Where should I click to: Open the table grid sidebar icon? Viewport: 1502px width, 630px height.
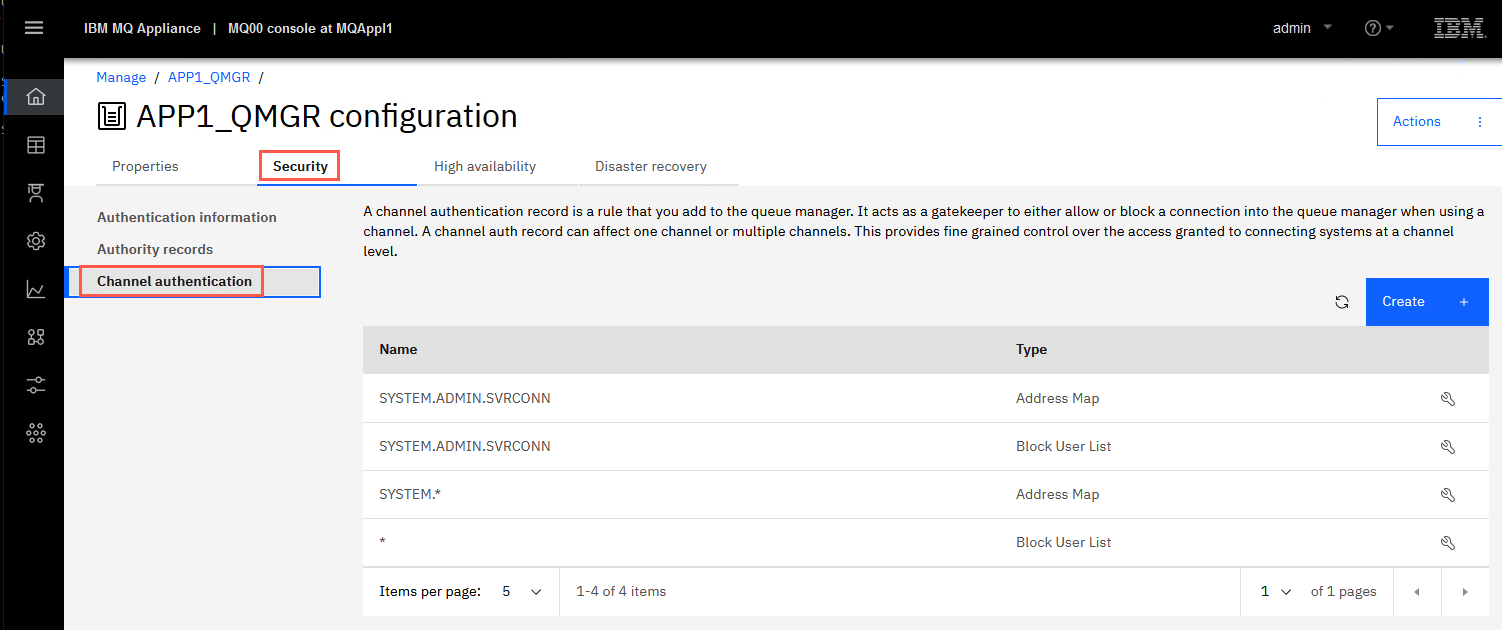click(x=36, y=145)
